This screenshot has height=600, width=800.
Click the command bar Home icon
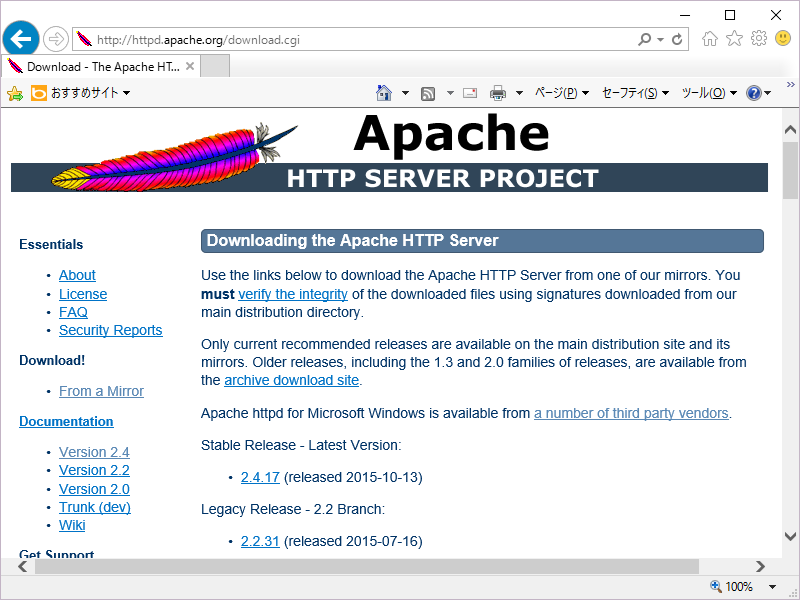click(x=384, y=93)
